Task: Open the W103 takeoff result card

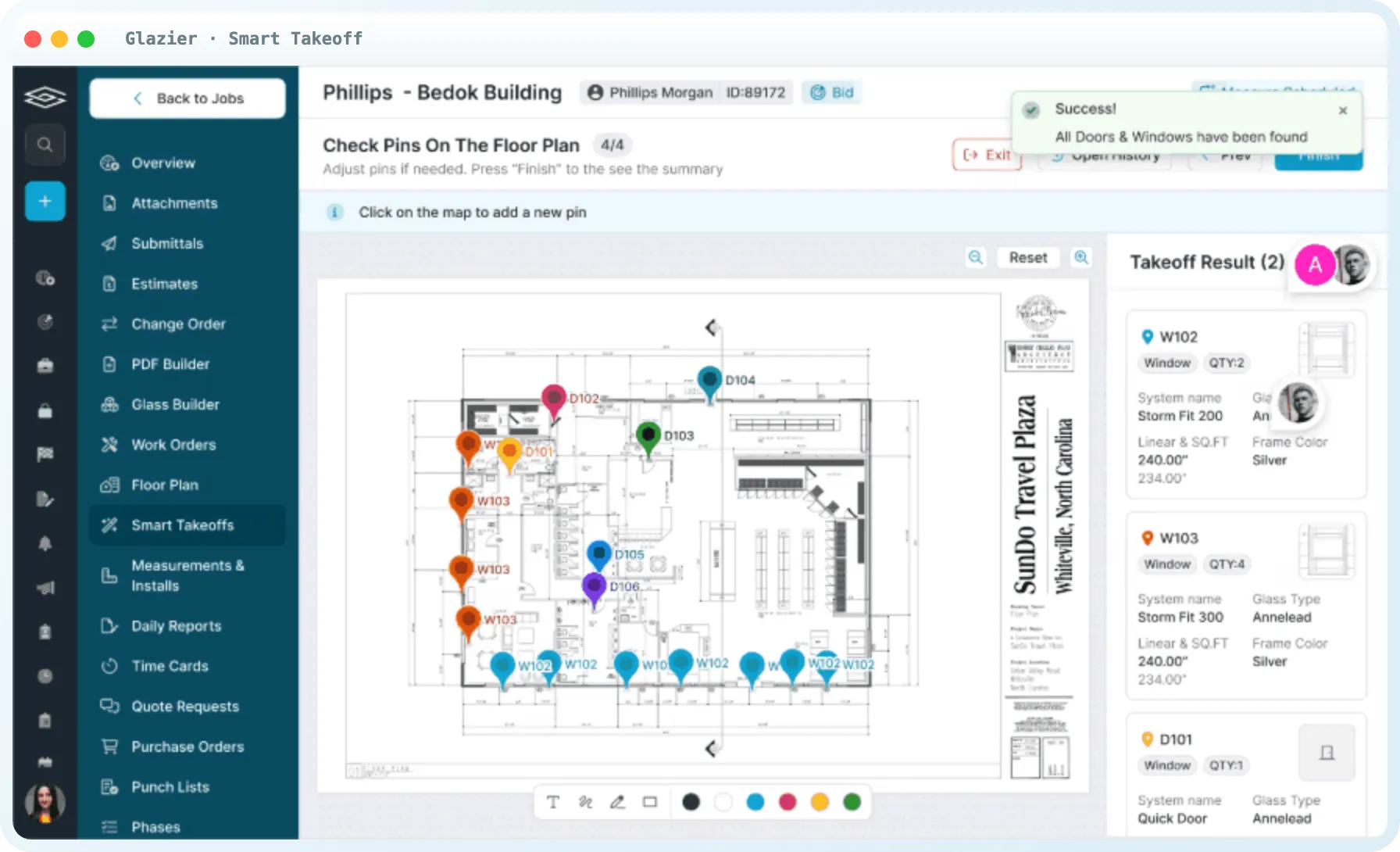Action: point(1246,606)
